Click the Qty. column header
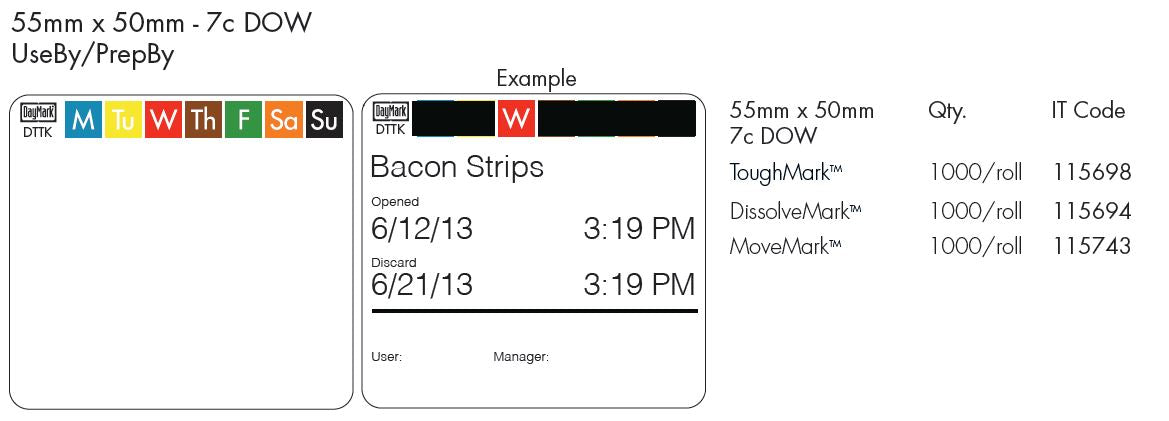This screenshot has width=1169, height=421. click(x=947, y=111)
